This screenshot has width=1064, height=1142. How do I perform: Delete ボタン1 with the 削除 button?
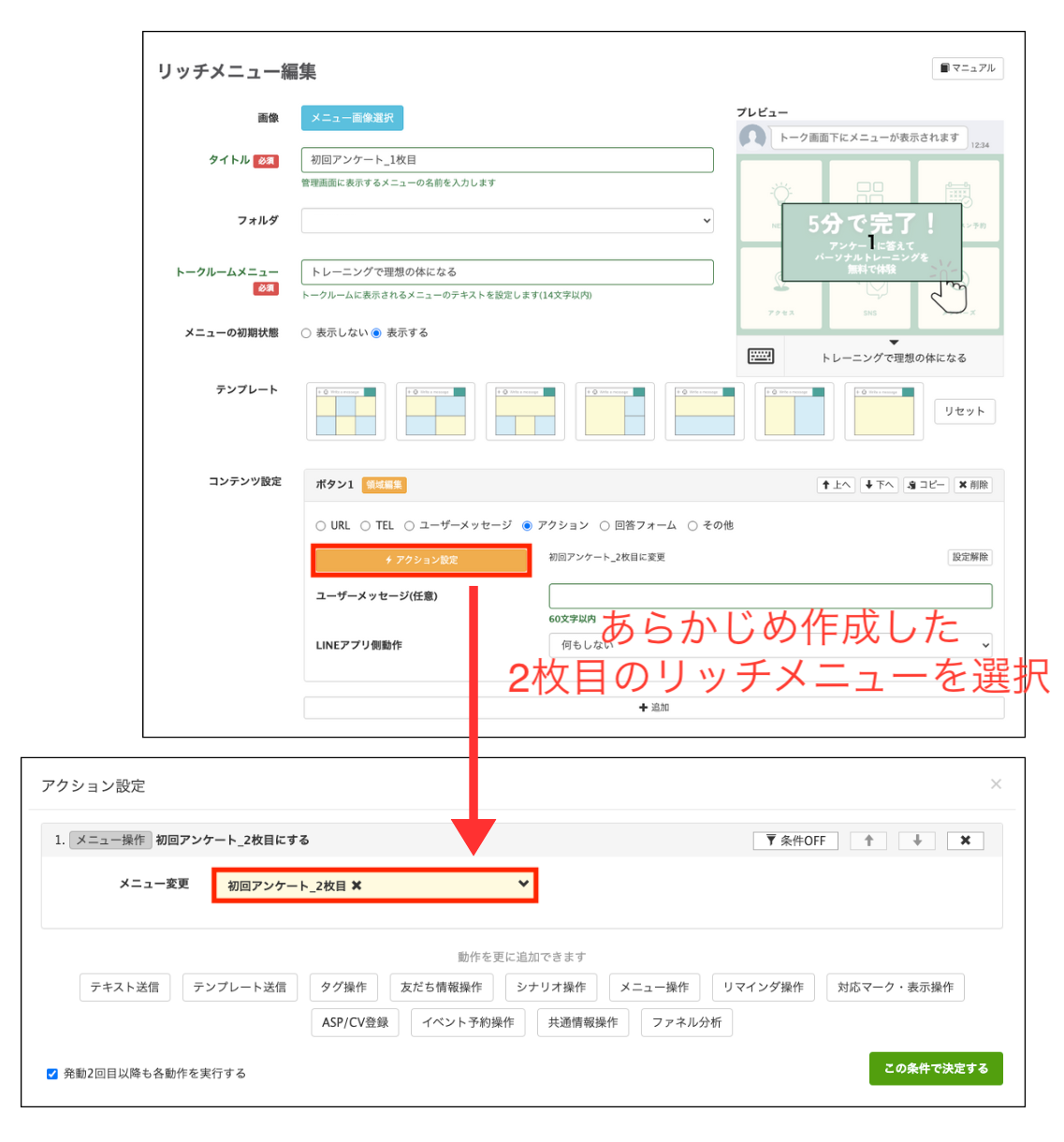[973, 485]
